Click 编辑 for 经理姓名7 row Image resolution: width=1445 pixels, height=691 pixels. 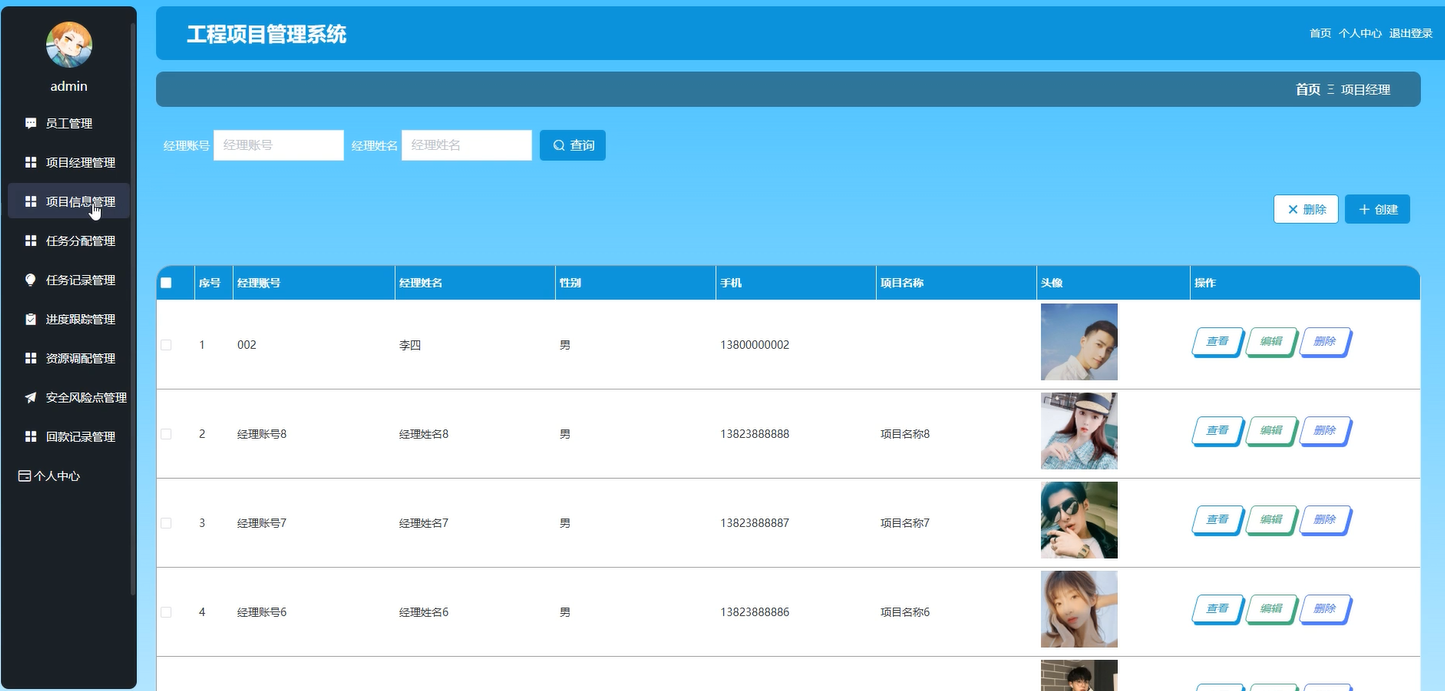(x=1272, y=520)
